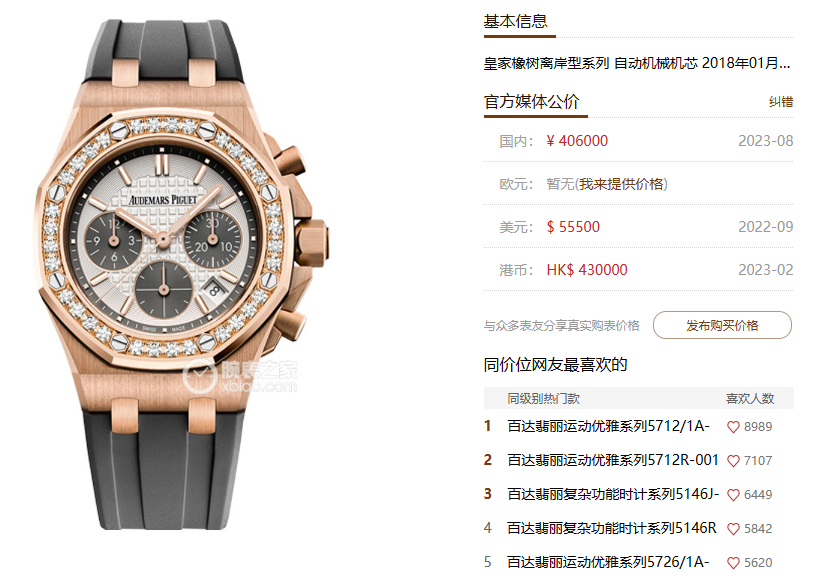Open 百达翡丽复杂功能时计系列5146J- listing

(x=613, y=494)
